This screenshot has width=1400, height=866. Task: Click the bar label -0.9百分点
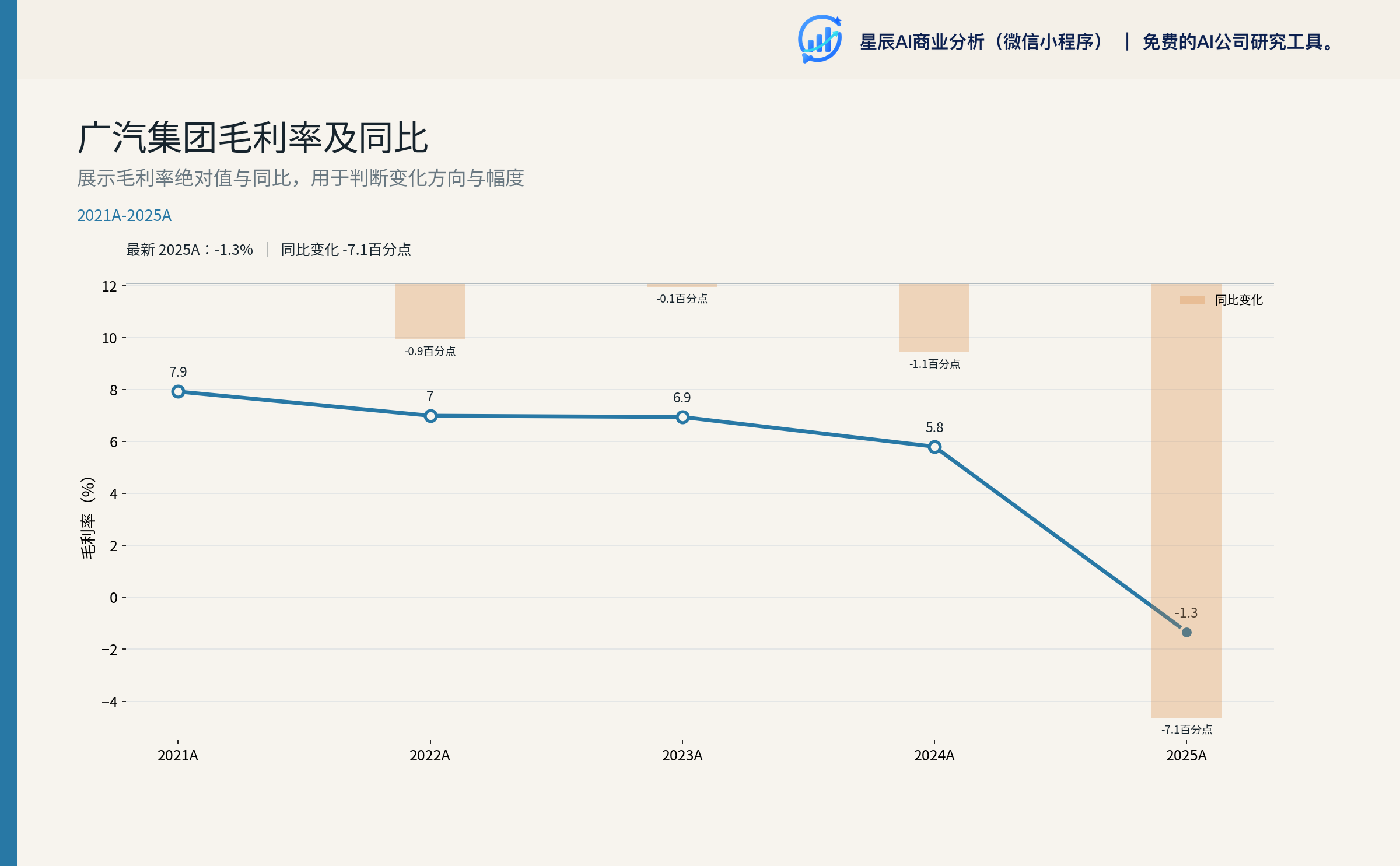point(430,351)
